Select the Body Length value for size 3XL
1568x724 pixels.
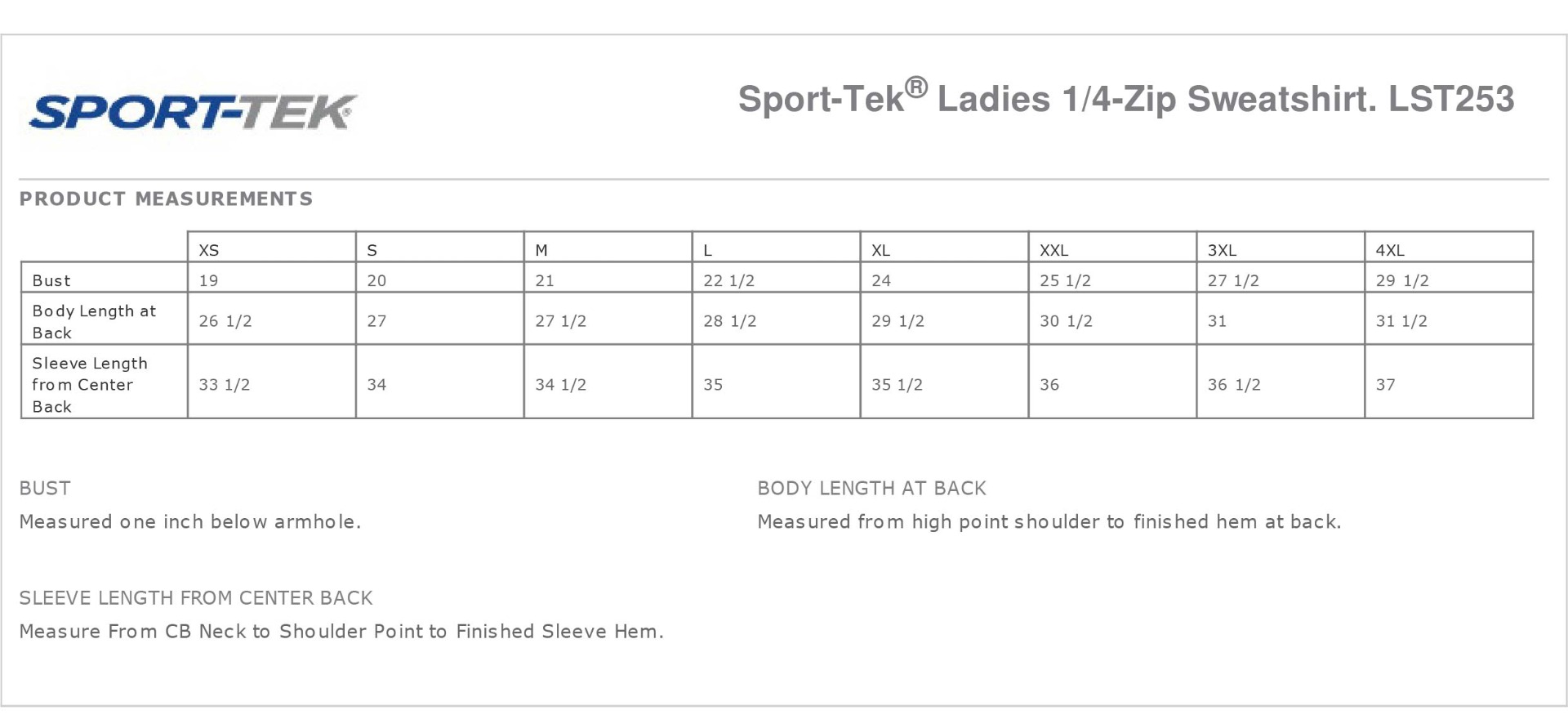[x=1217, y=321]
